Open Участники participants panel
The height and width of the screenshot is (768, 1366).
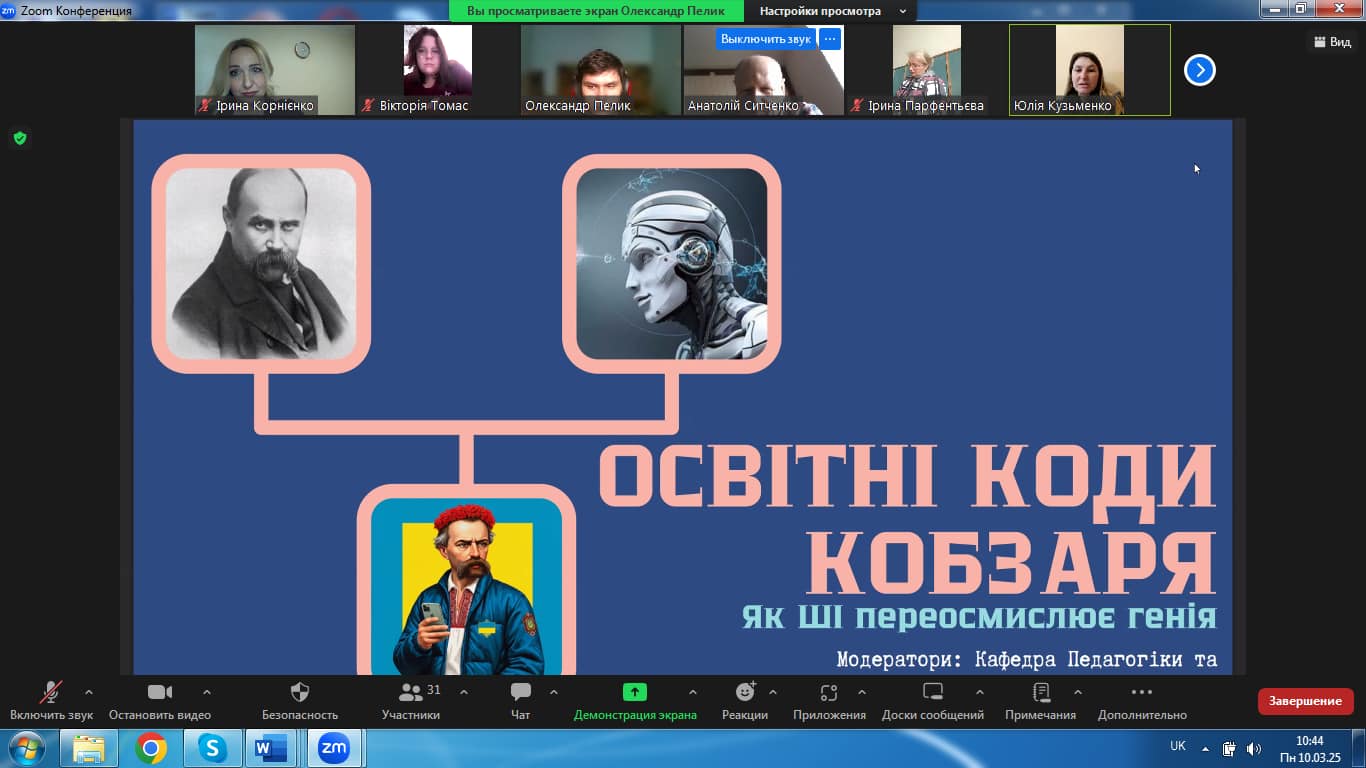(x=411, y=700)
